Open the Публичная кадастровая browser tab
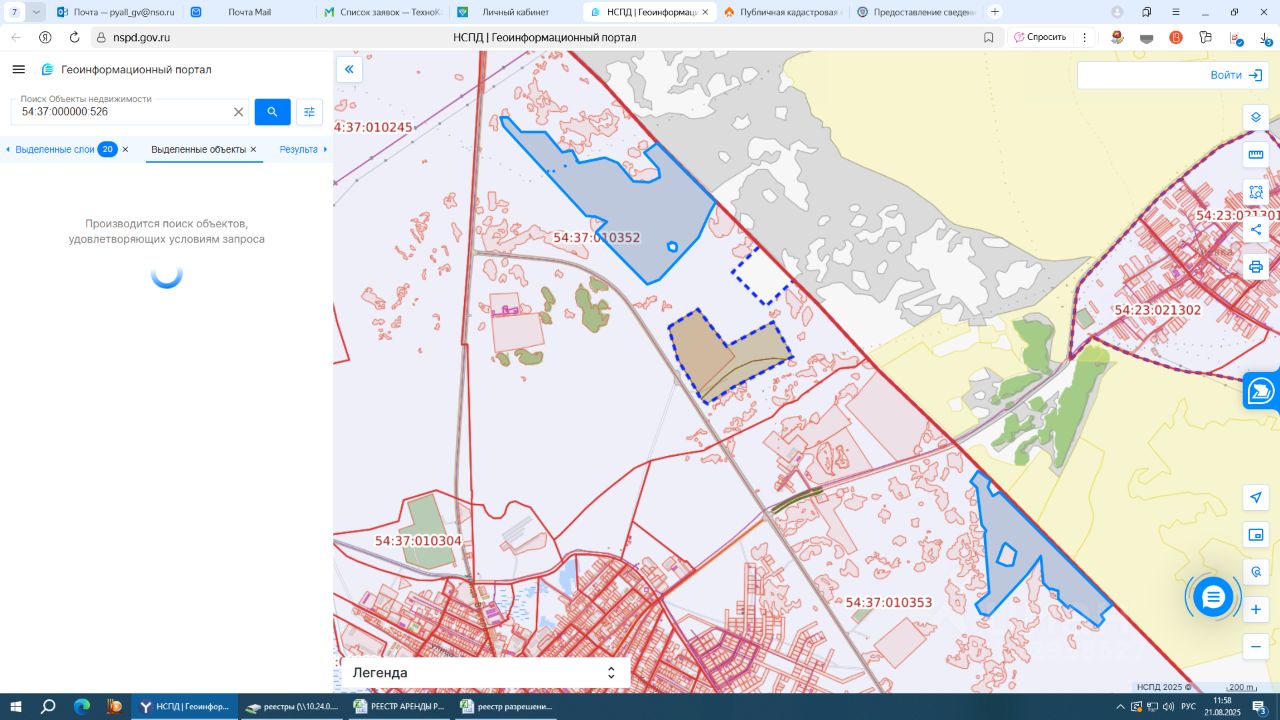1280x720 pixels. 783,12
